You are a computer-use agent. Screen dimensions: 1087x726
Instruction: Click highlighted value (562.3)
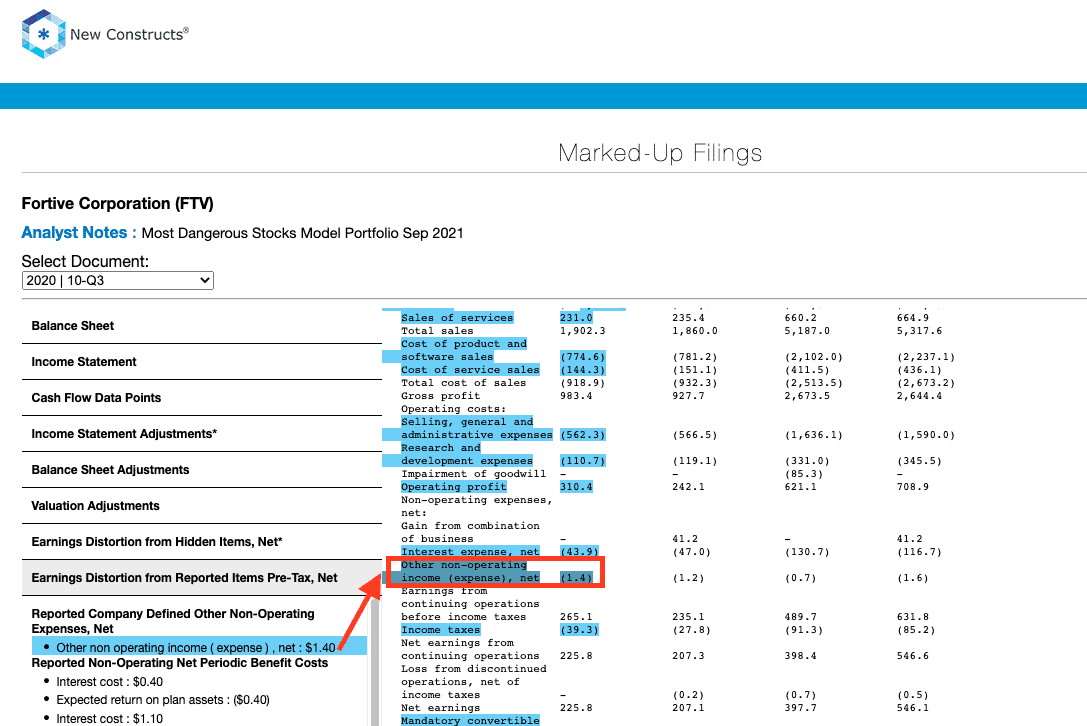coord(582,435)
